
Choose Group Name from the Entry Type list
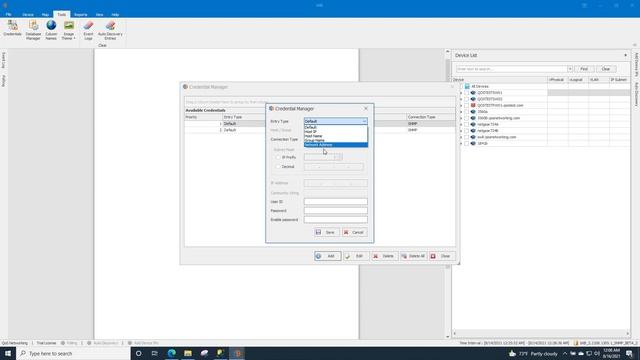click(336, 140)
